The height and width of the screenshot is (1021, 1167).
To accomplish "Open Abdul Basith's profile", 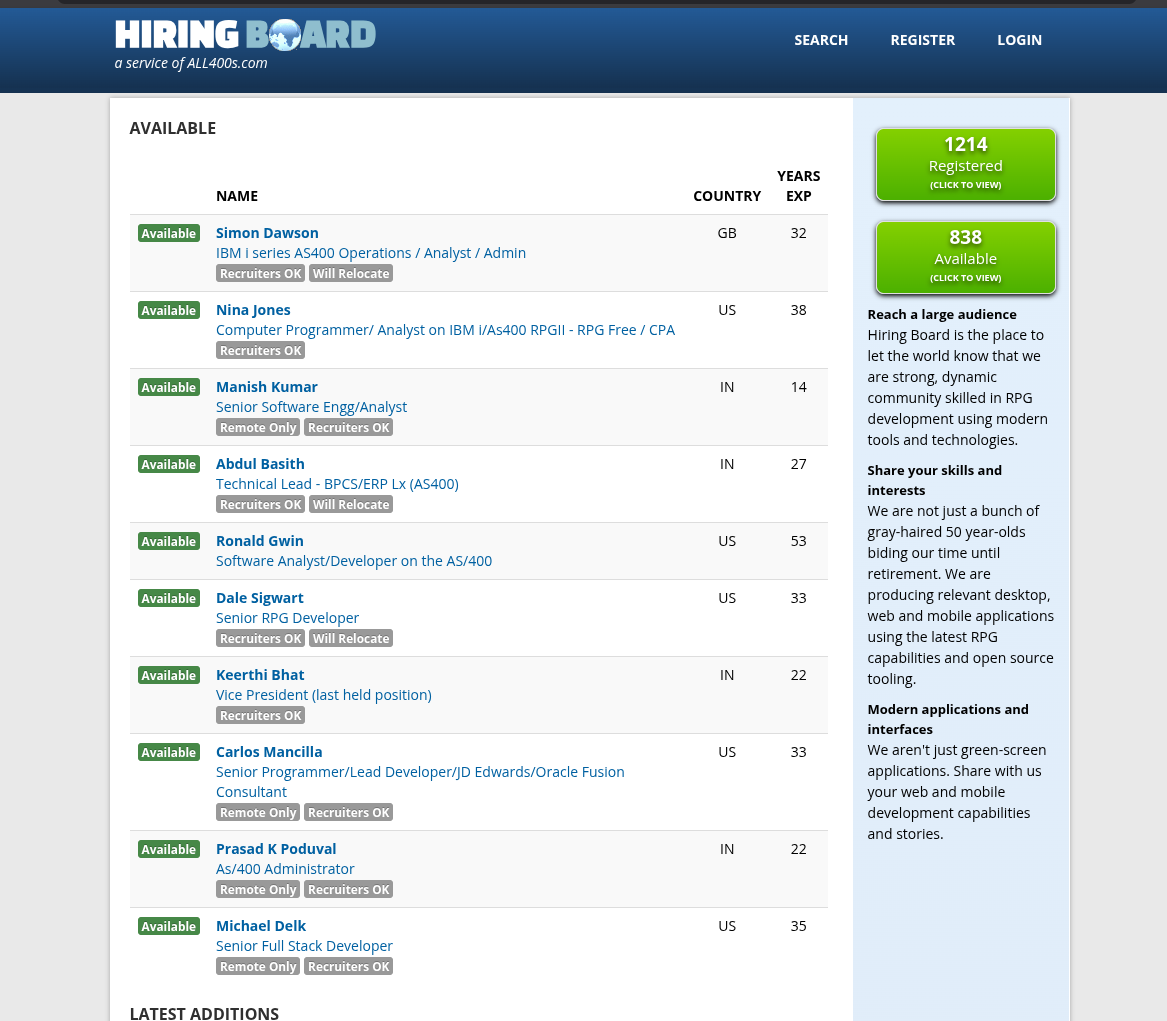I will tap(260, 464).
